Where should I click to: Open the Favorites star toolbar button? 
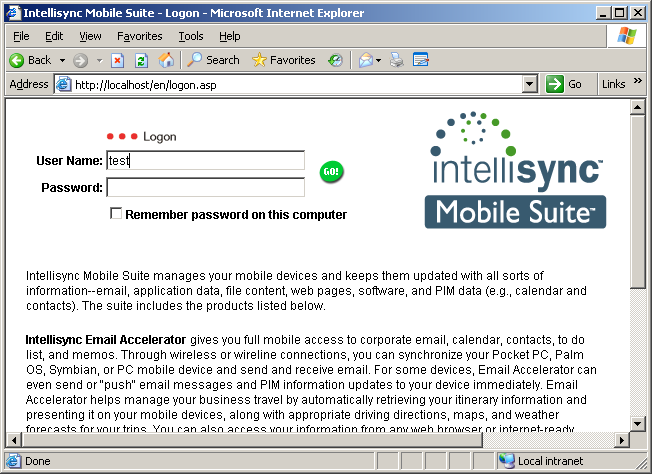284,60
